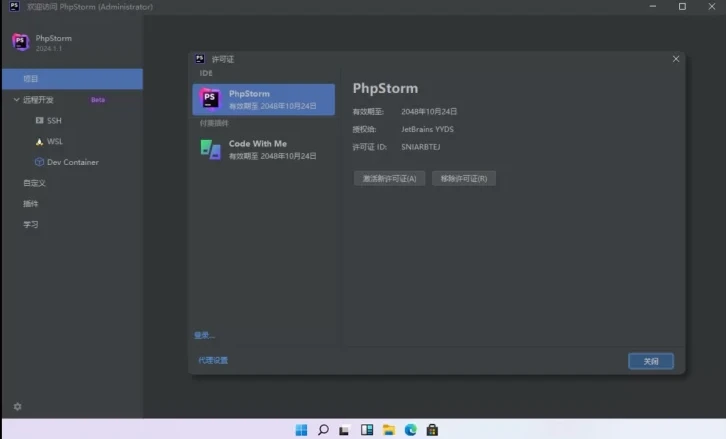Image resolution: width=726 pixels, height=439 pixels.
Task: Select the 项目 tab in sidebar
Action: [x=72, y=79]
